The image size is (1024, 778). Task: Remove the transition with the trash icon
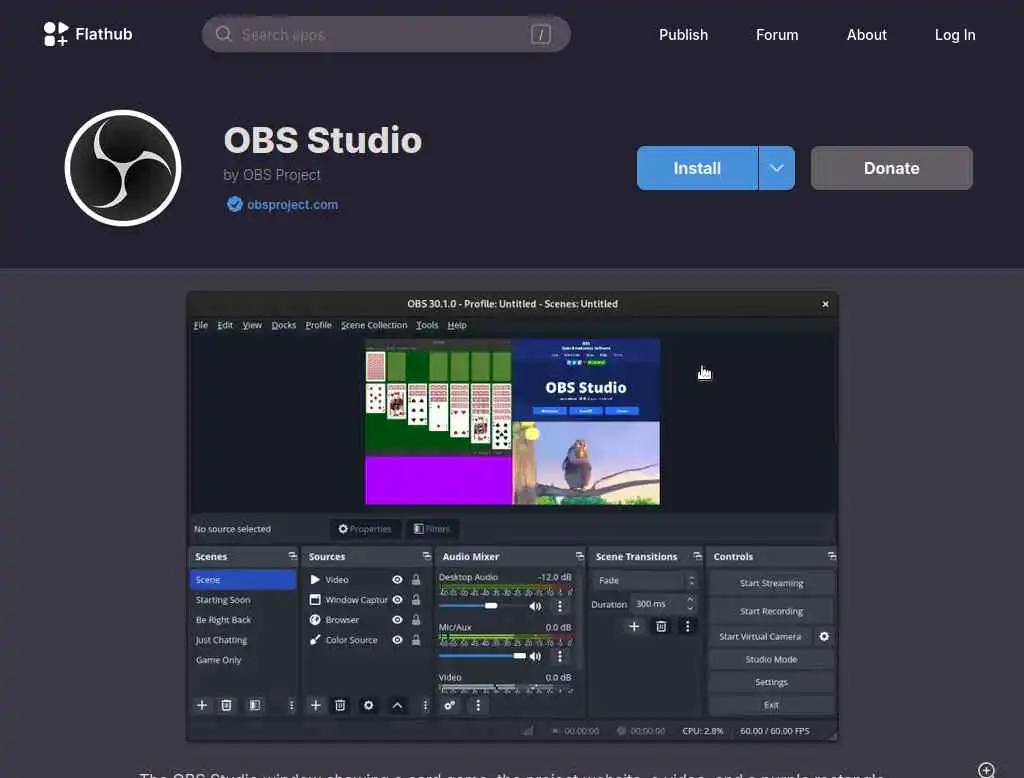661,626
